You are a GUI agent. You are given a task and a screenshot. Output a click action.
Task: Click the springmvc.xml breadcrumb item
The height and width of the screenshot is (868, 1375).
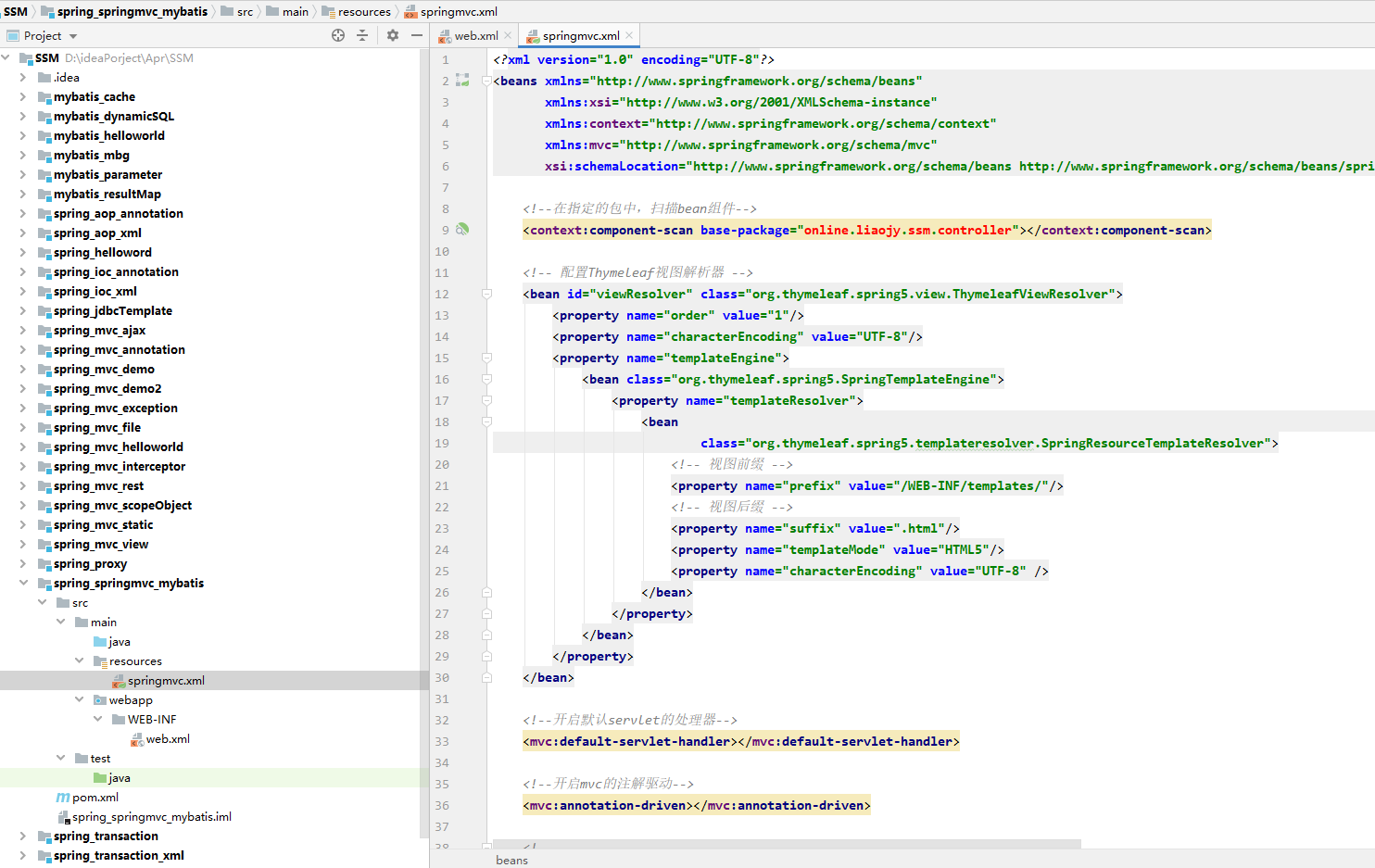pos(459,11)
